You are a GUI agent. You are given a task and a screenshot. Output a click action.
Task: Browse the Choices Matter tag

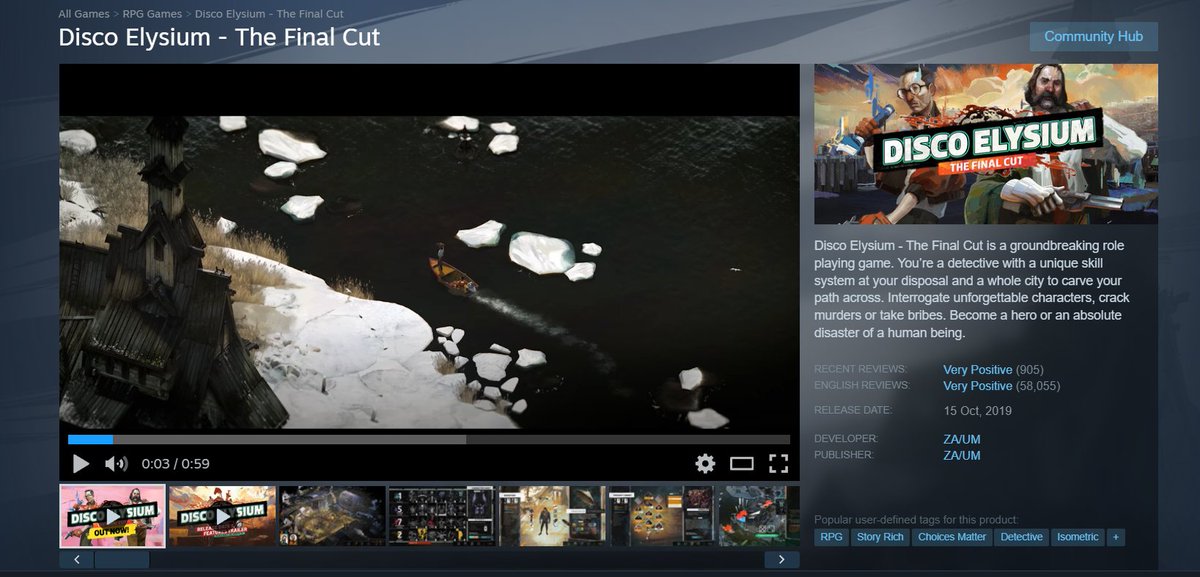tap(952, 537)
